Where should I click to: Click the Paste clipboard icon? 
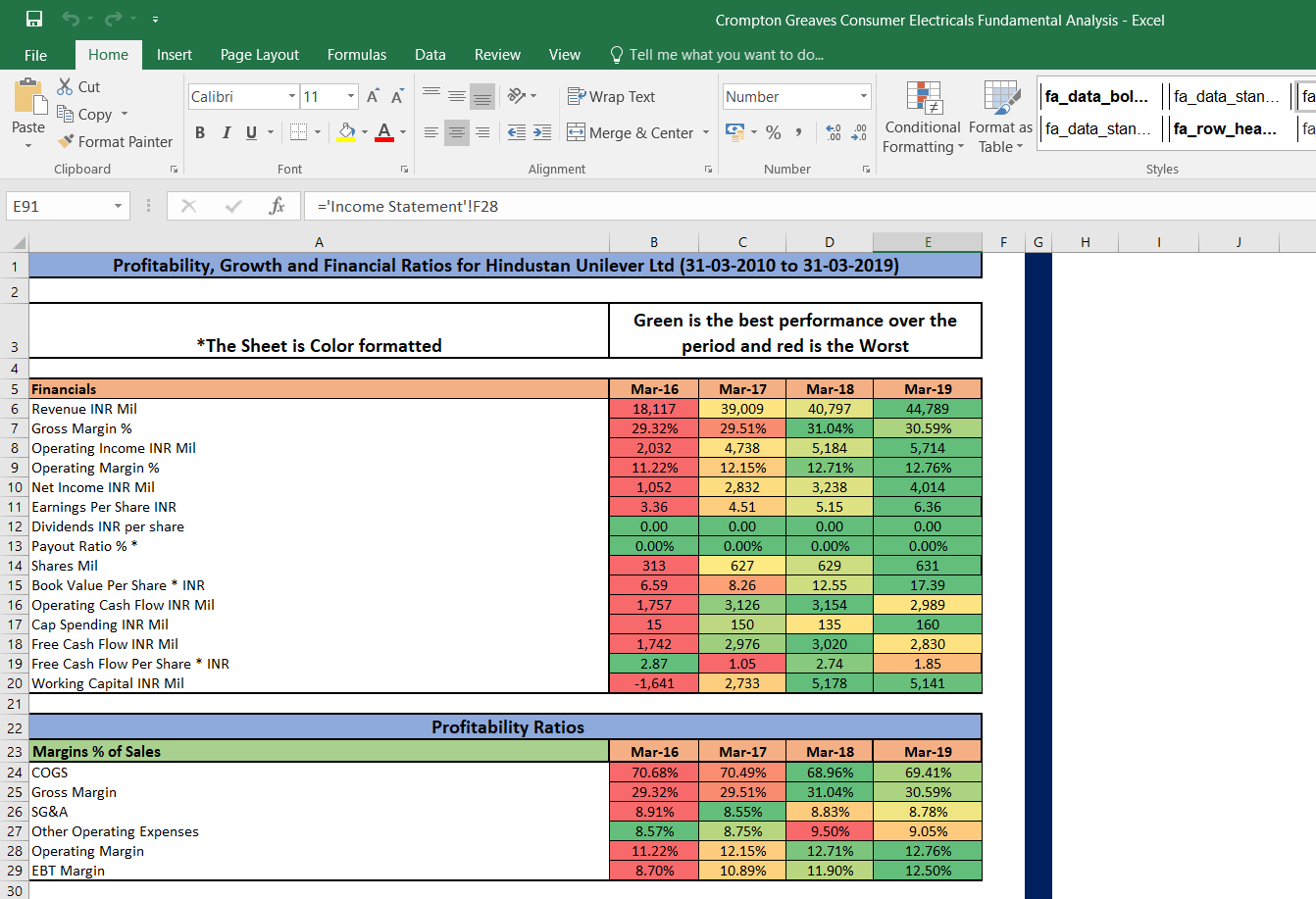[28, 97]
